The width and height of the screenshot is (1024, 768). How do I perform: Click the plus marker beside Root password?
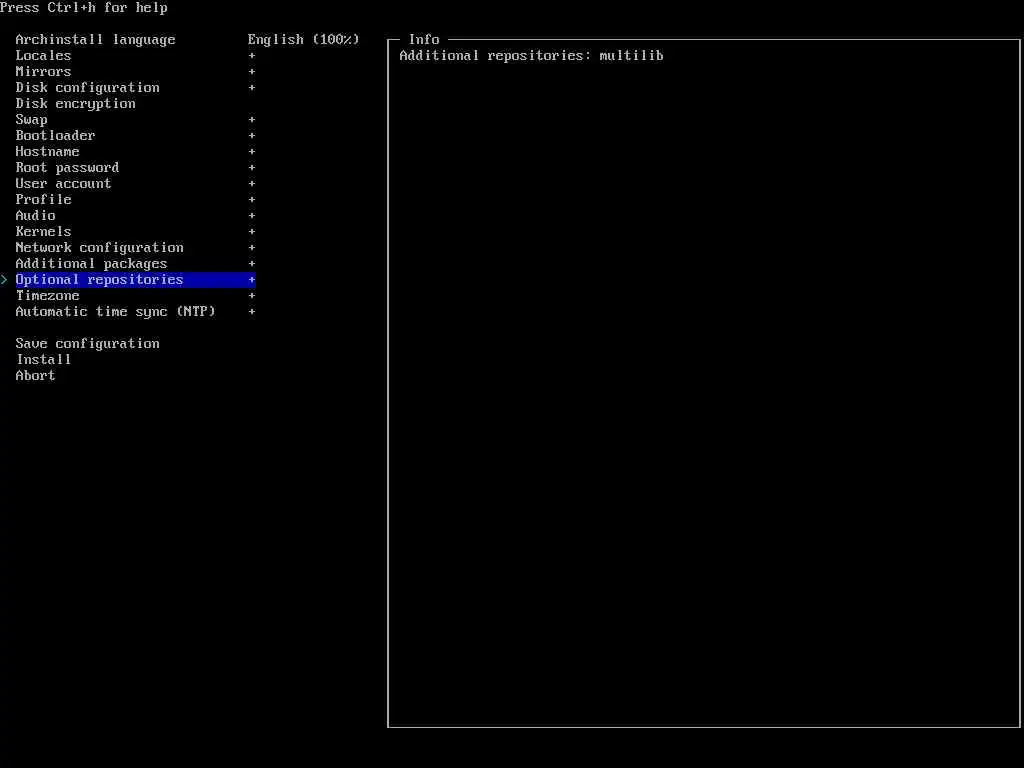coord(251,167)
